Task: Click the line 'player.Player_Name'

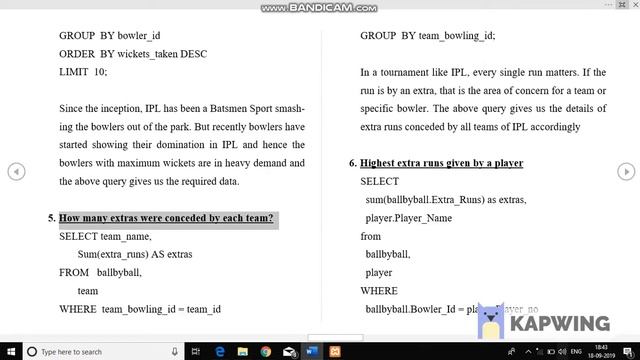Action: coord(409,218)
